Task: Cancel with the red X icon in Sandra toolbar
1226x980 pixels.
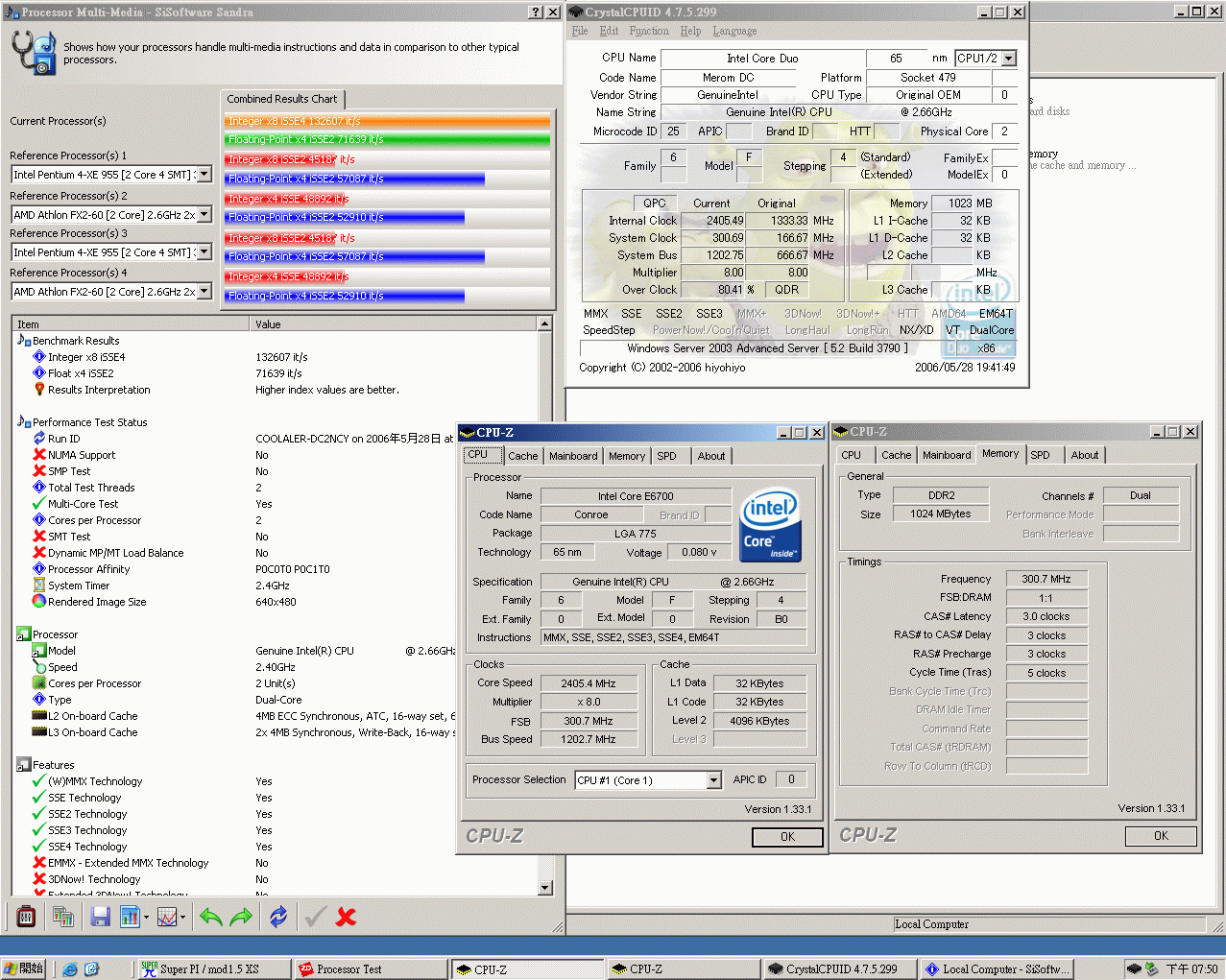Action: (x=346, y=917)
